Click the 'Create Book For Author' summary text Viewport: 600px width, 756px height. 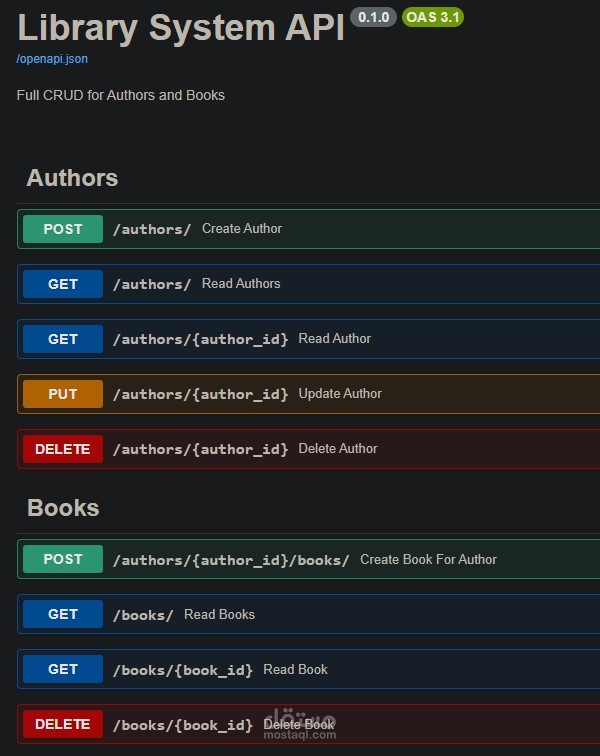[x=428, y=559]
